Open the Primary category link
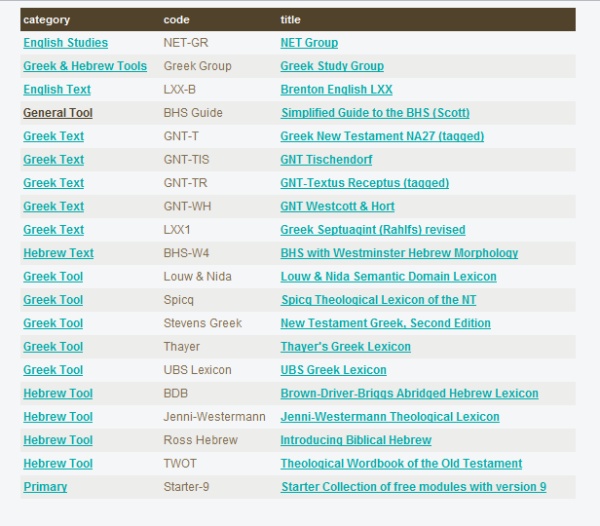 pyautogui.click(x=45, y=487)
